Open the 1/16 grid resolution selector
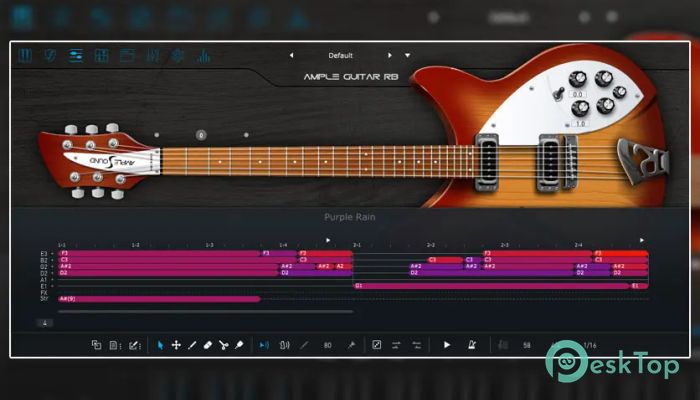This screenshot has height=400, width=700. point(590,345)
